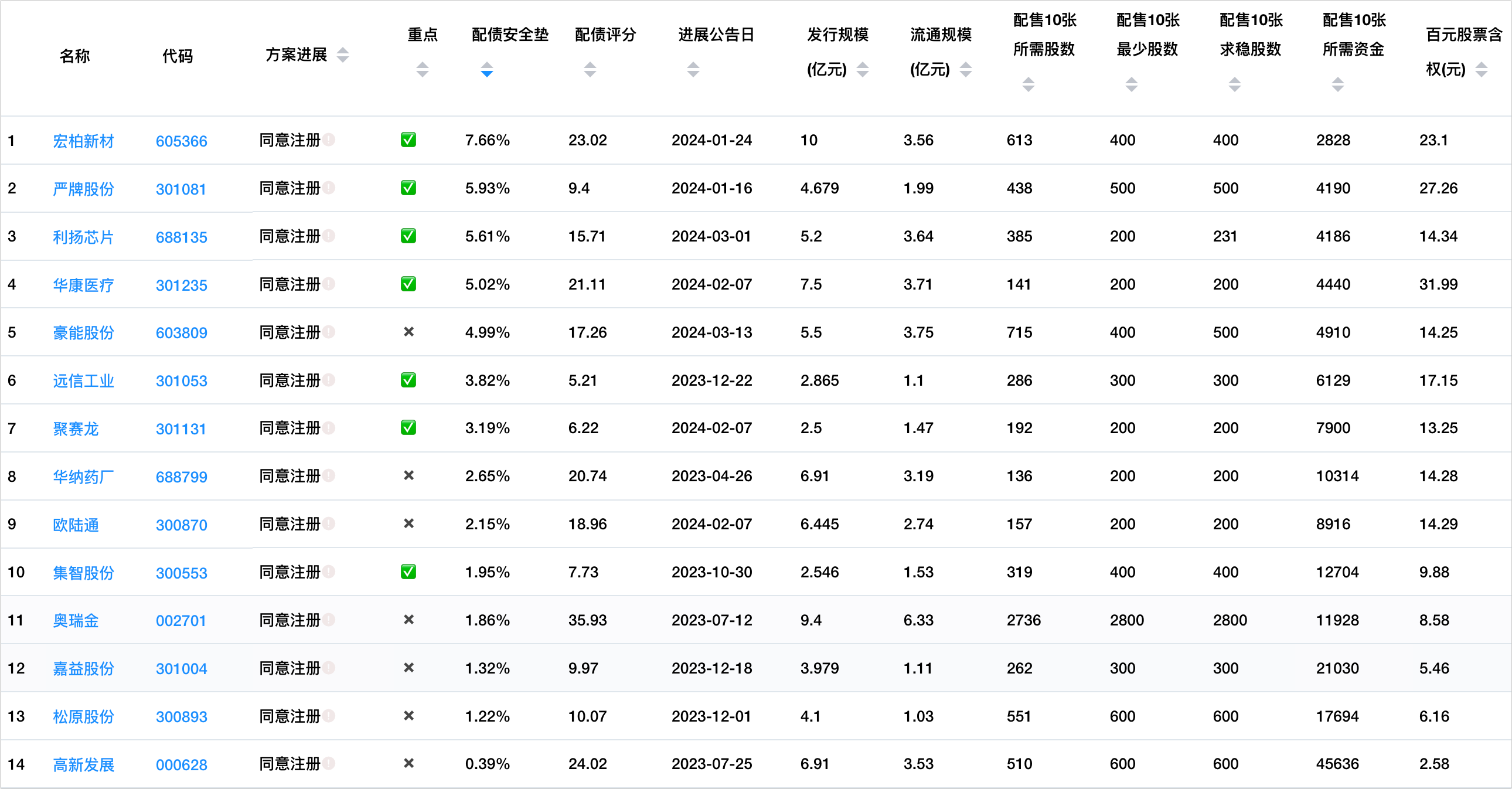This screenshot has height=789, width=1512.
Task: Expand 方案进展 sort control
Action: (x=343, y=55)
